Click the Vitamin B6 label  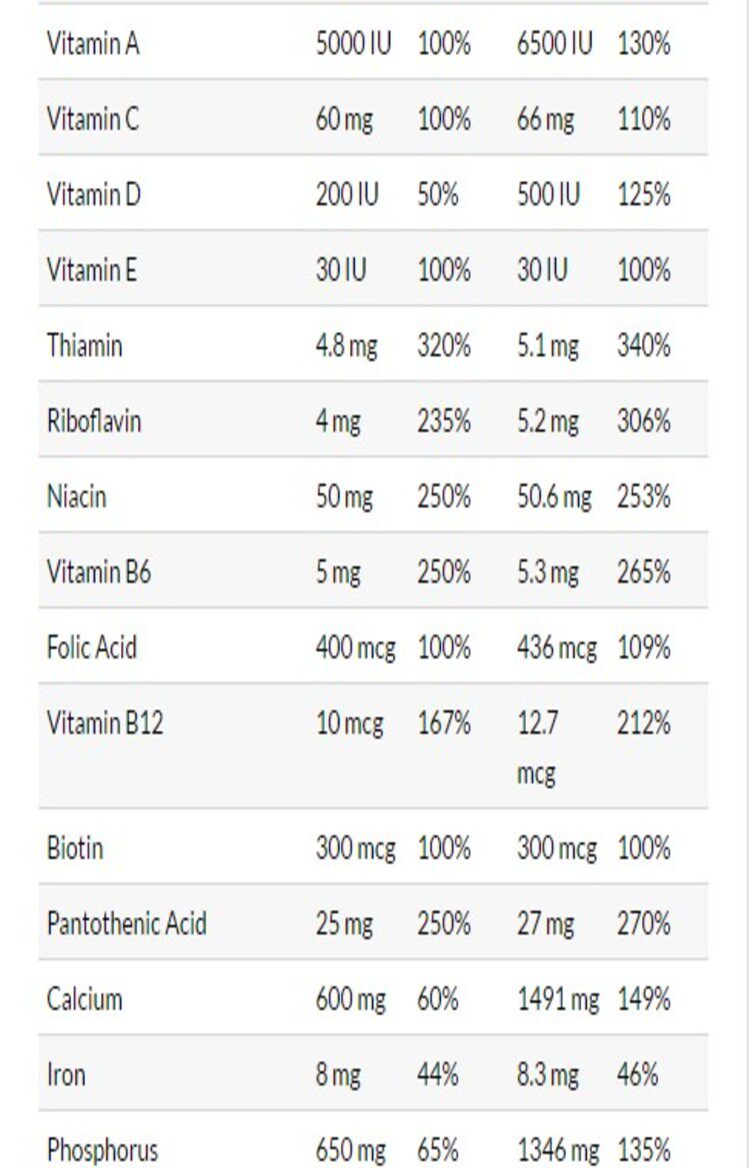[x=99, y=572]
